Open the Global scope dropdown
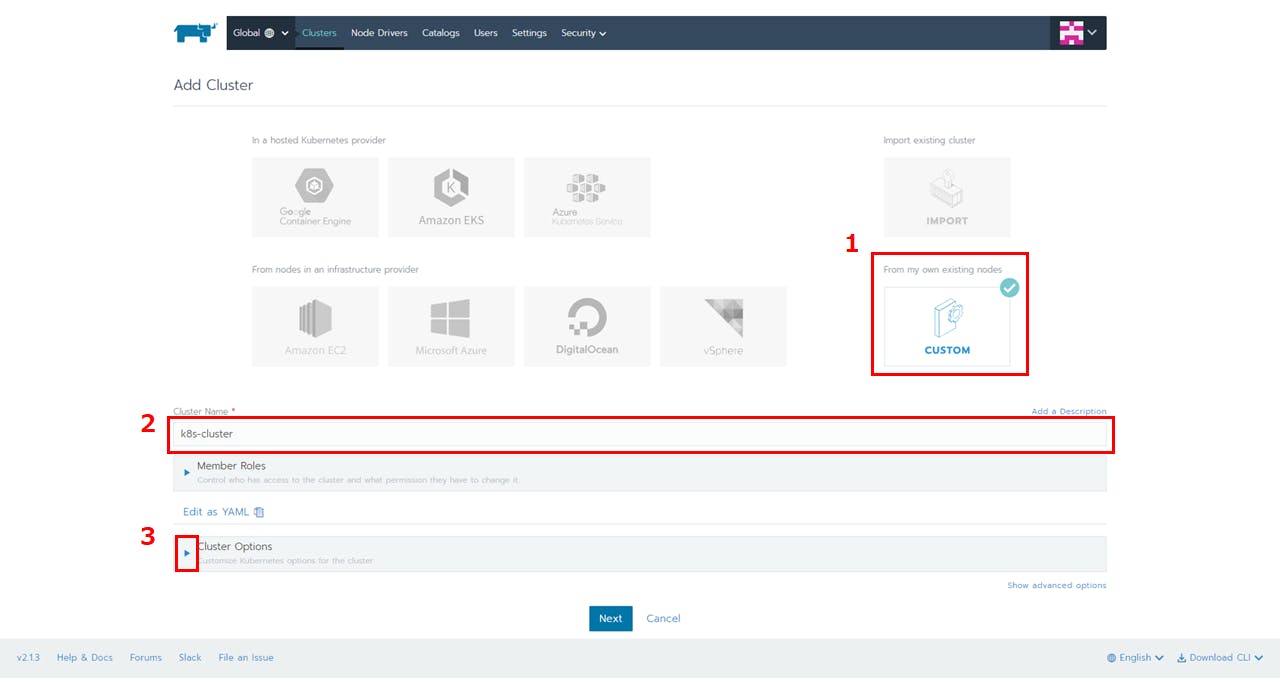This screenshot has width=1280, height=678. [261, 33]
